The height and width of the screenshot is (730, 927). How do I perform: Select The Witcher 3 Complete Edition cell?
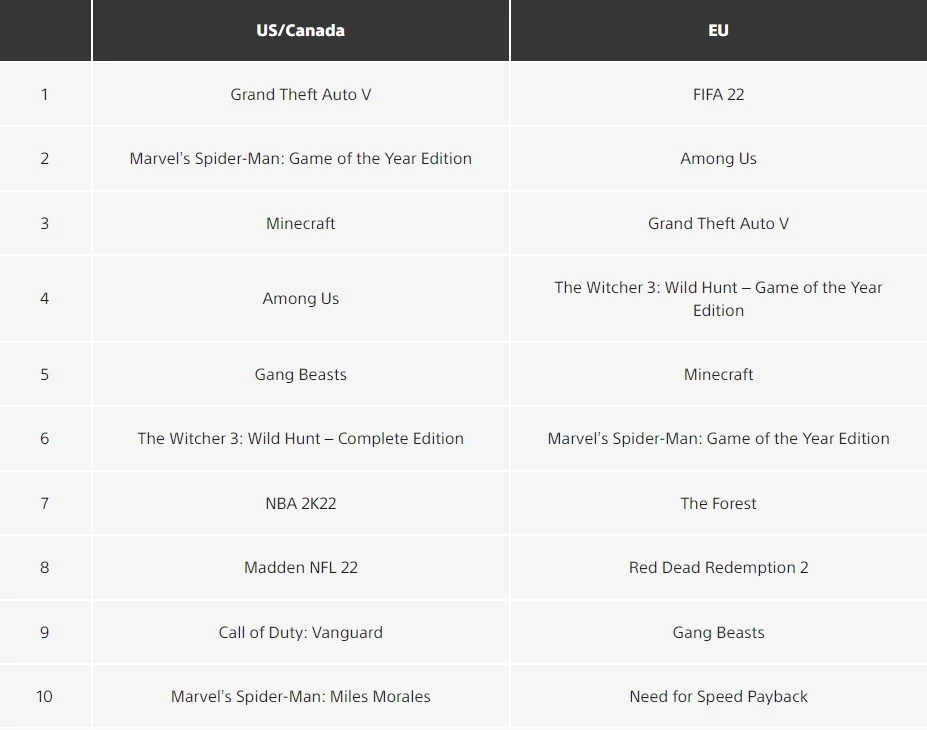click(300, 438)
